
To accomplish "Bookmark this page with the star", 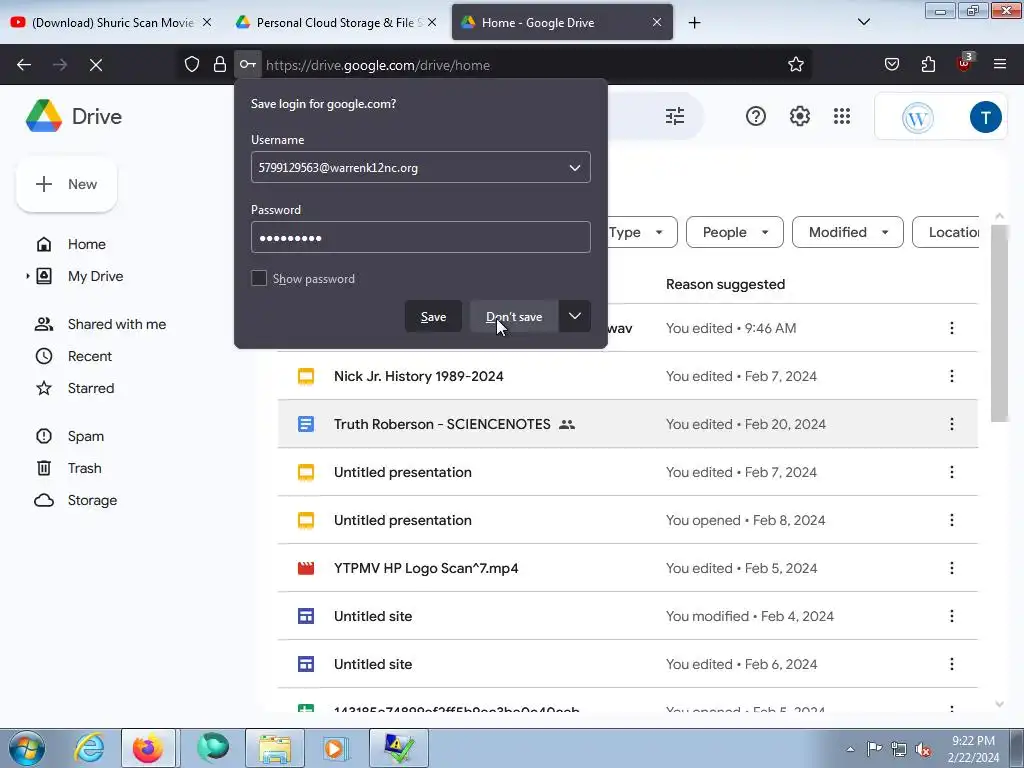I will pos(795,65).
